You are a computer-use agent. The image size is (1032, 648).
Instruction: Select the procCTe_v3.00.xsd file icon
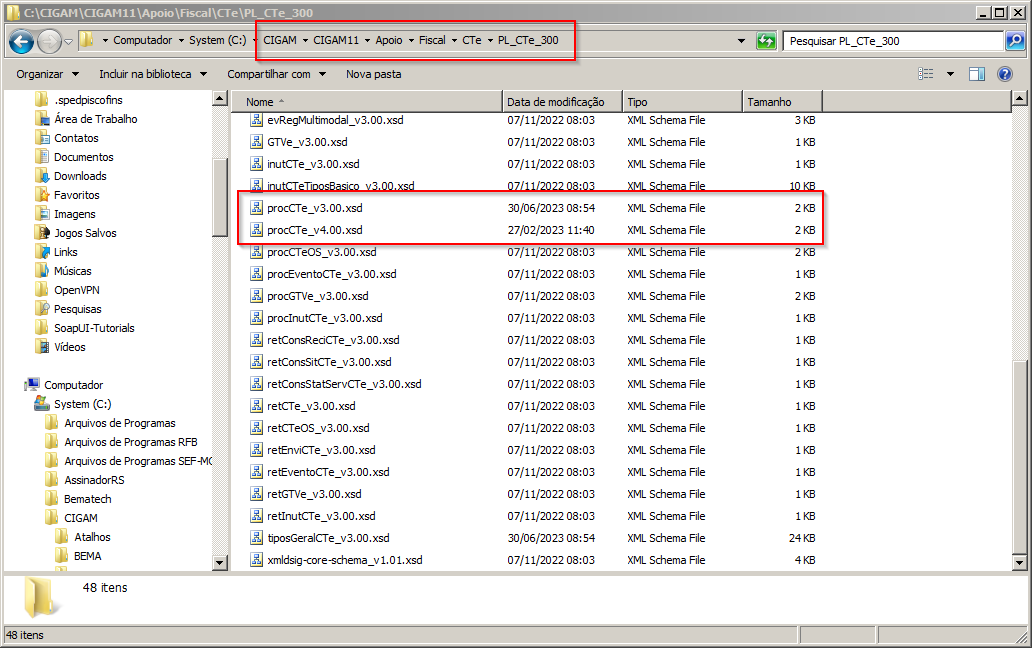coord(257,208)
